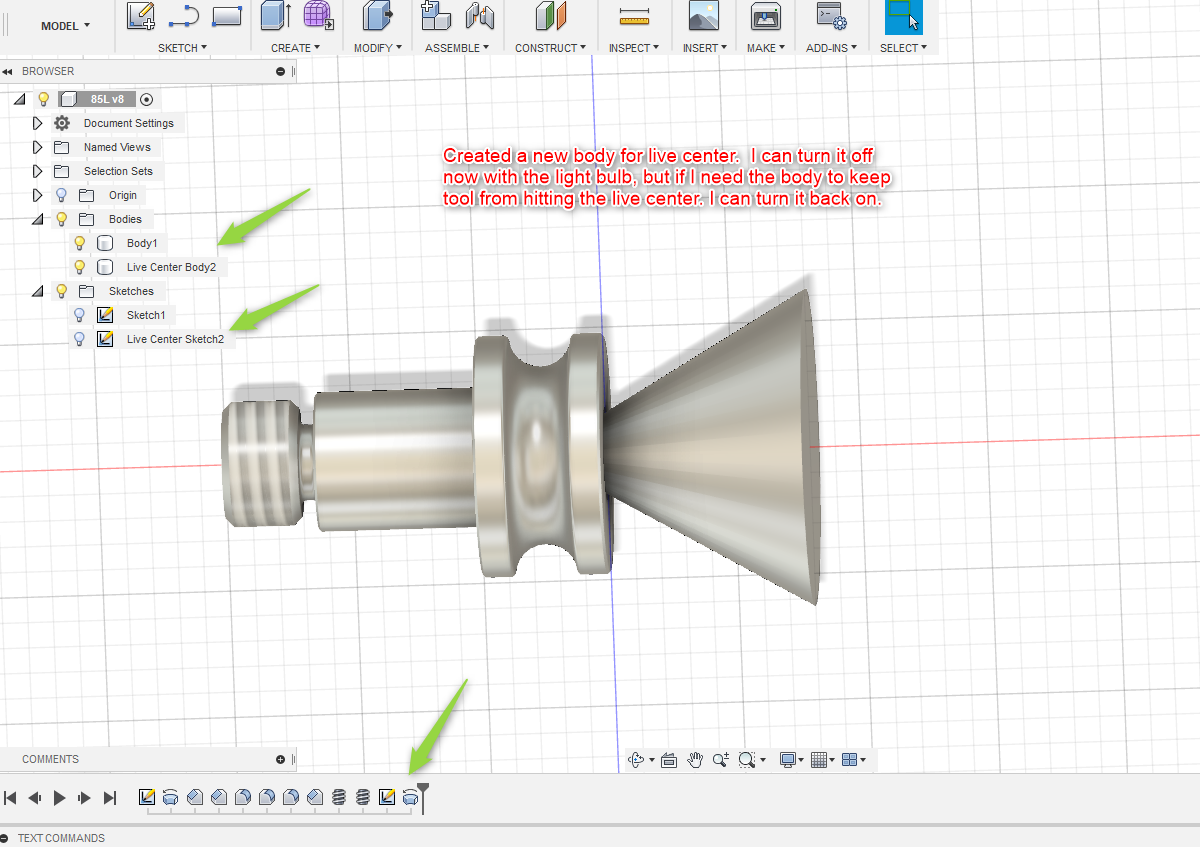Screen dimensions: 1200x847
Task: Select the Press Pull modify icon
Action: [376, 15]
